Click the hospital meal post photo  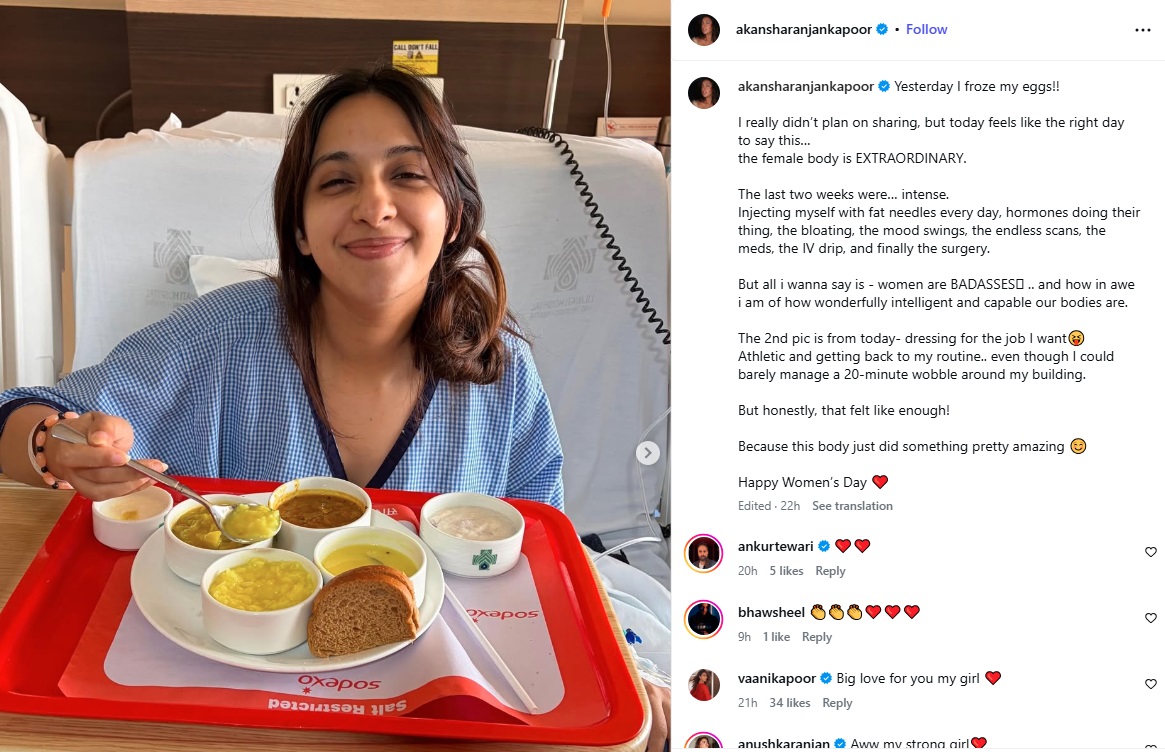pyautogui.click(x=335, y=376)
